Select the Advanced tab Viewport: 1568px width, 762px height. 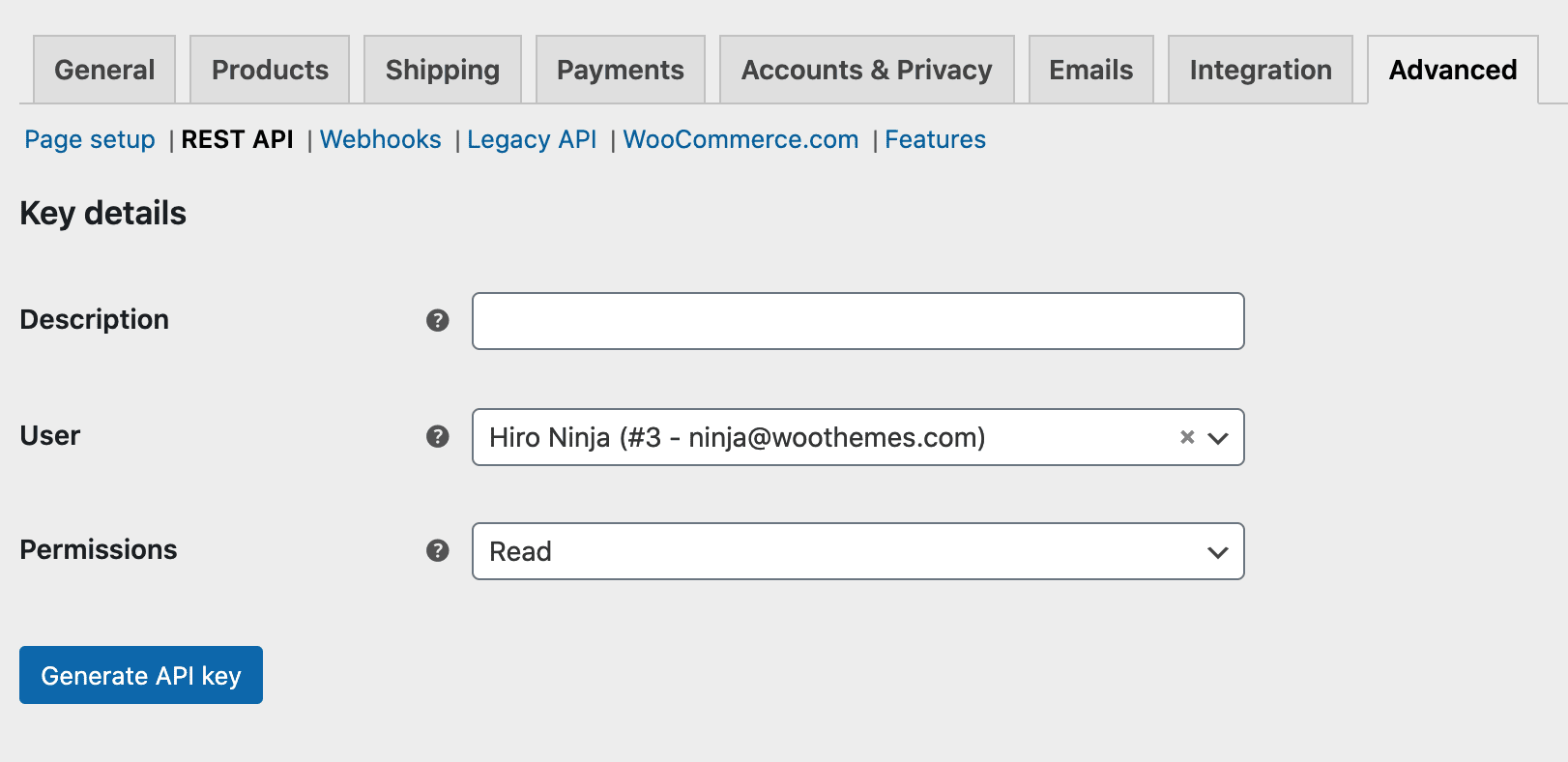click(1453, 70)
